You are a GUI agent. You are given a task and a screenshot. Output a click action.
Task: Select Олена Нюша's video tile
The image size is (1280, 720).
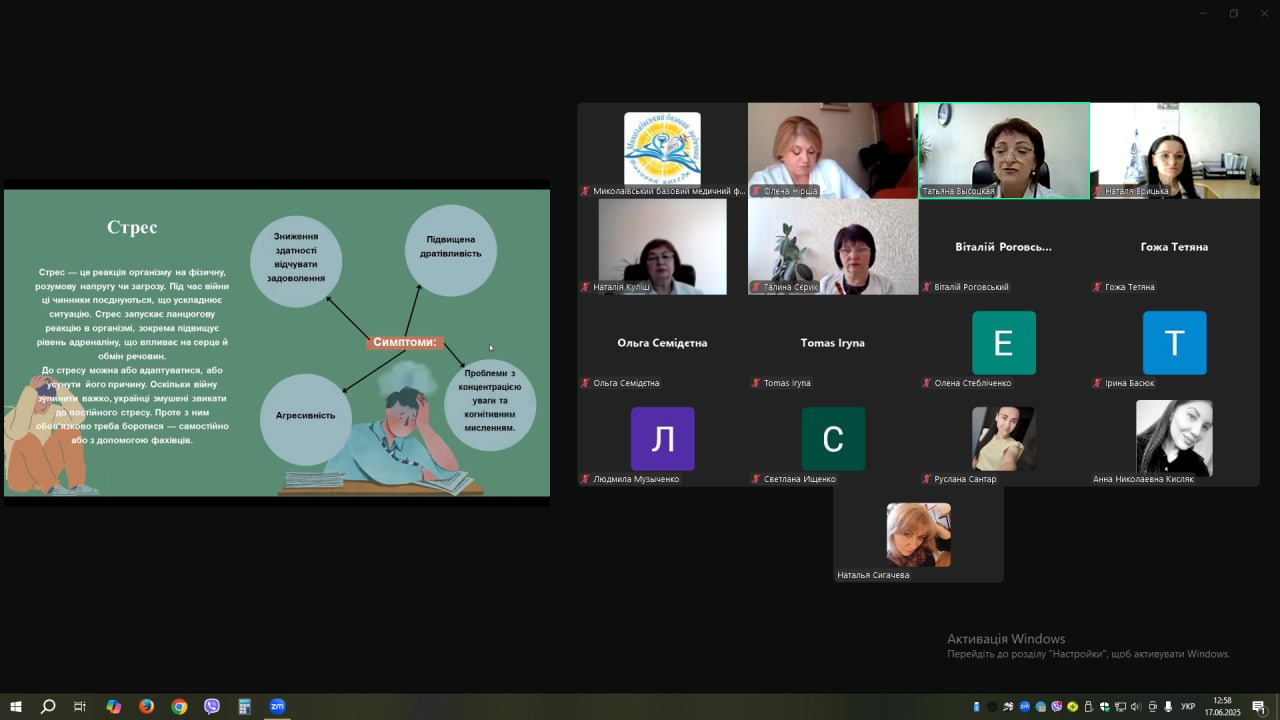832,150
